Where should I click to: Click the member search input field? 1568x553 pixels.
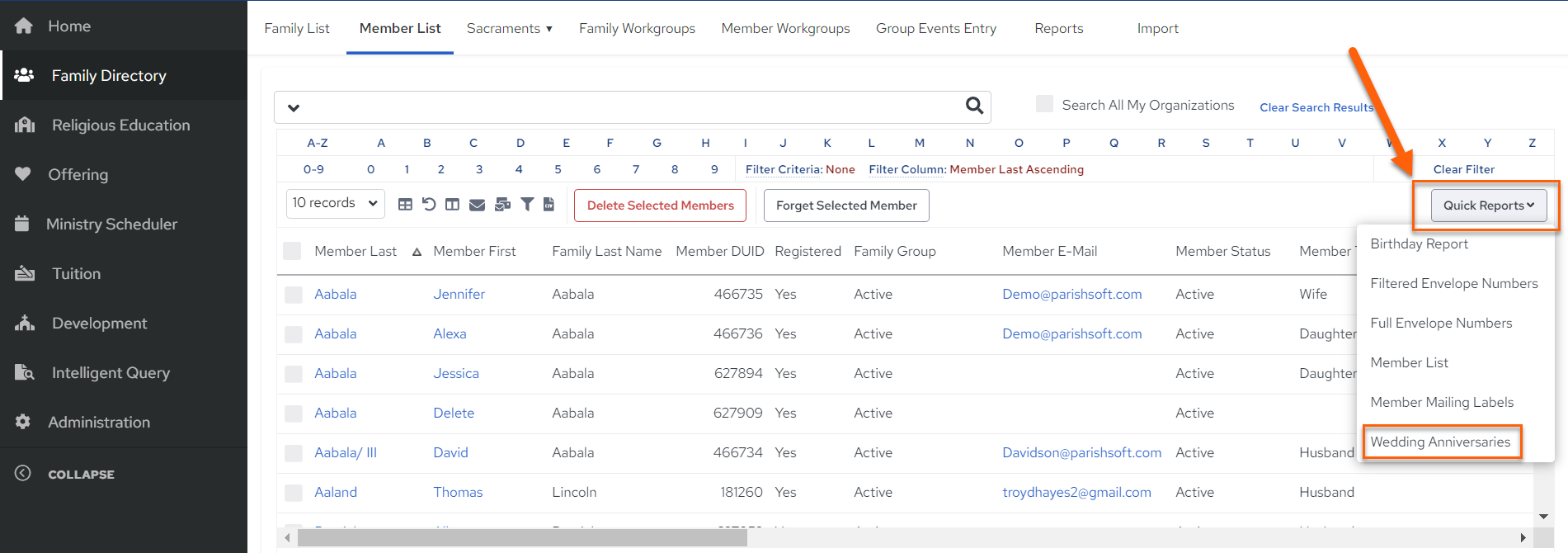pos(631,107)
